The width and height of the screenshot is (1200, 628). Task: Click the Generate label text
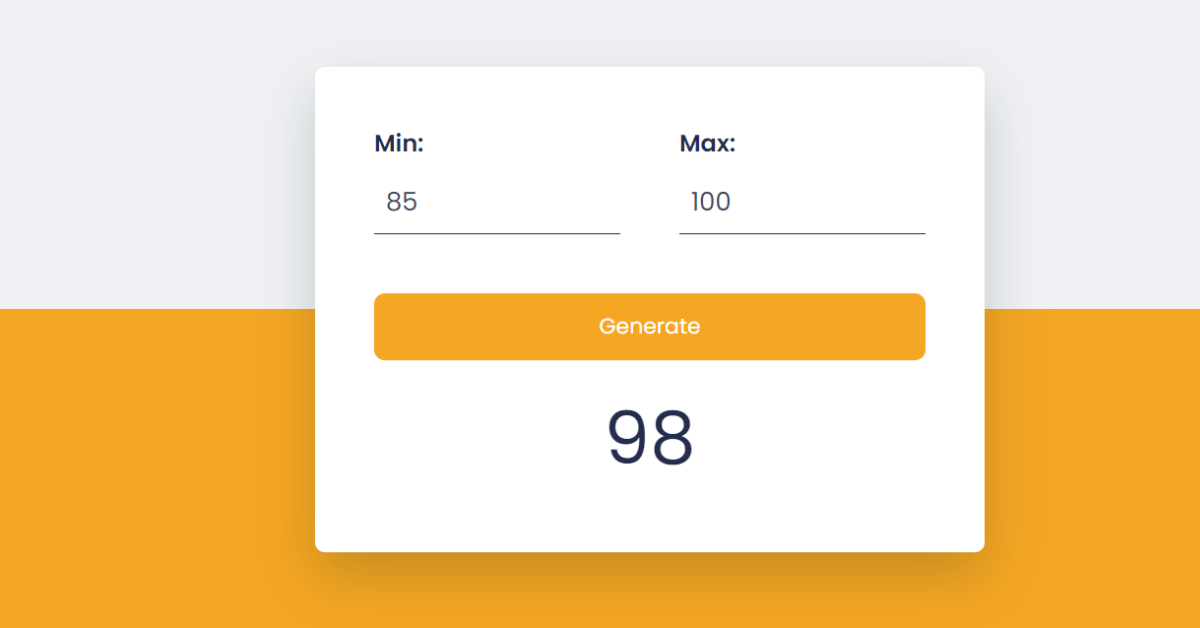pyautogui.click(x=649, y=326)
